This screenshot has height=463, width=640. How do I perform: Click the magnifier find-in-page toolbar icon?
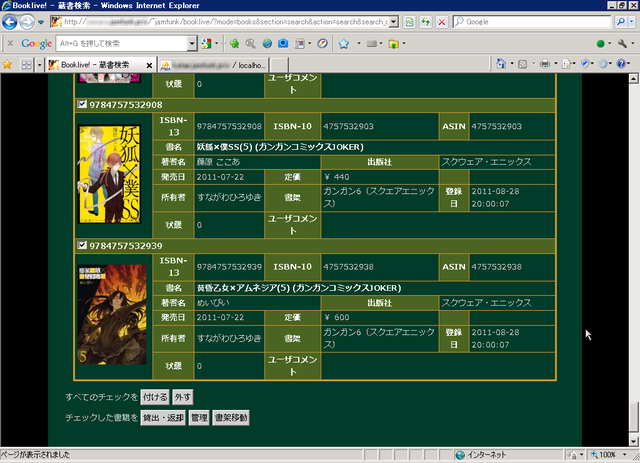click(250, 43)
